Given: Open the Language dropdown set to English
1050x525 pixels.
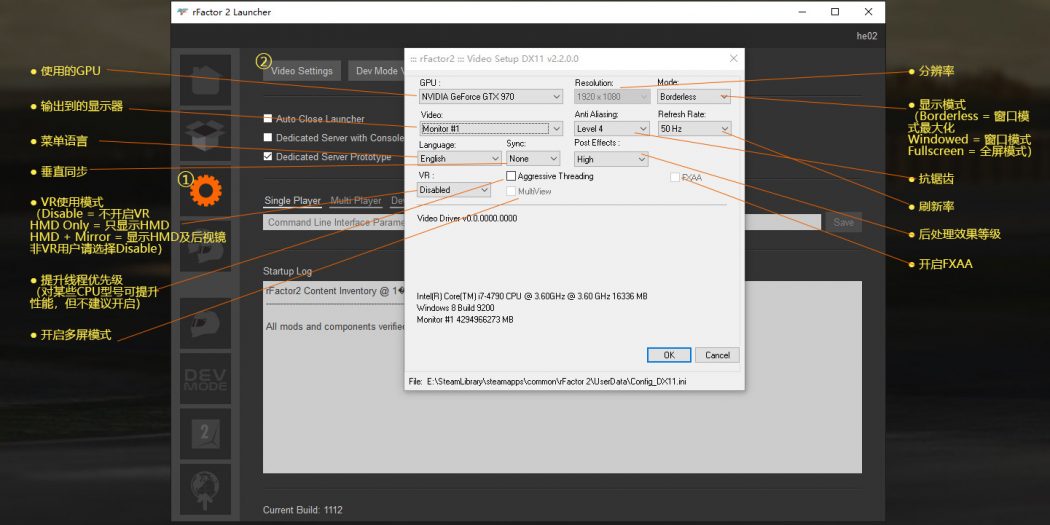Looking at the screenshot, I should [460, 159].
